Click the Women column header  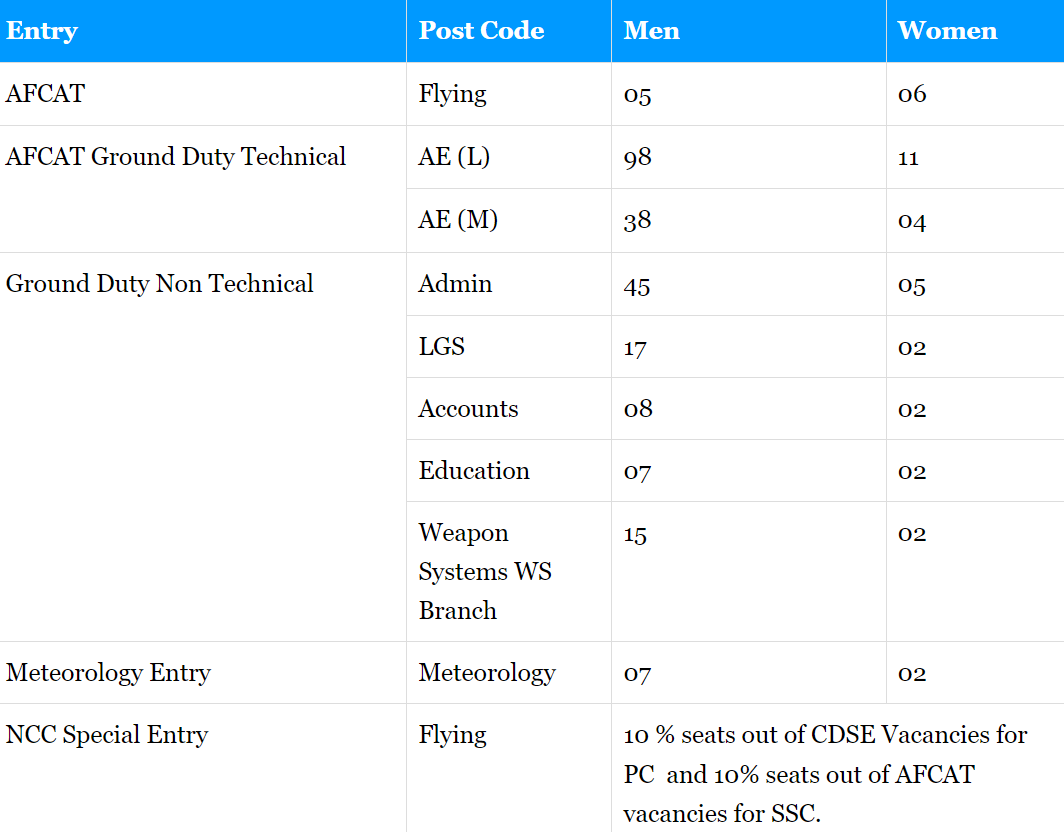pos(947,31)
